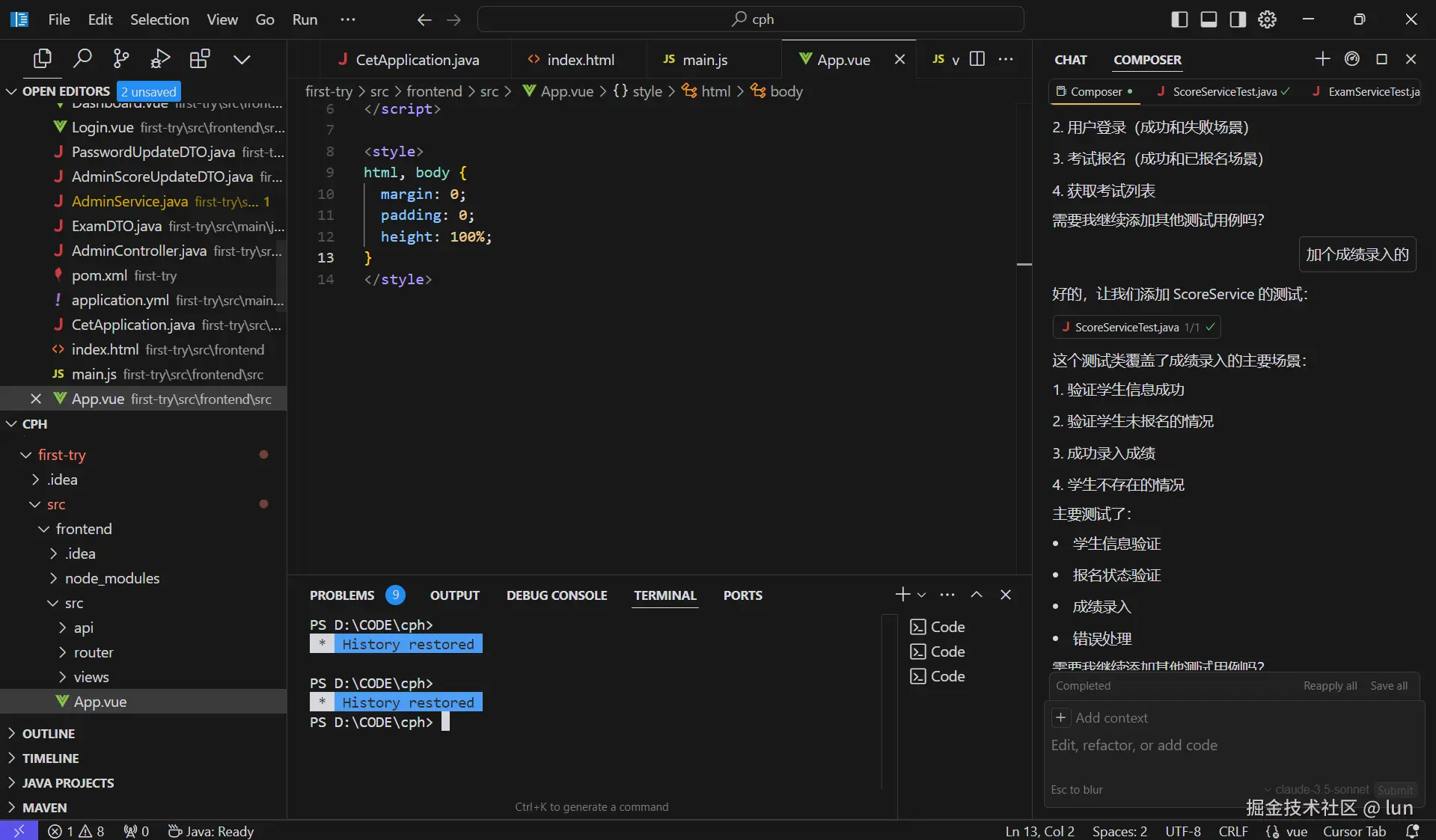Close the bottom terminal panel
This screenshot has height=840, width=1436.
click(1006, 595)
